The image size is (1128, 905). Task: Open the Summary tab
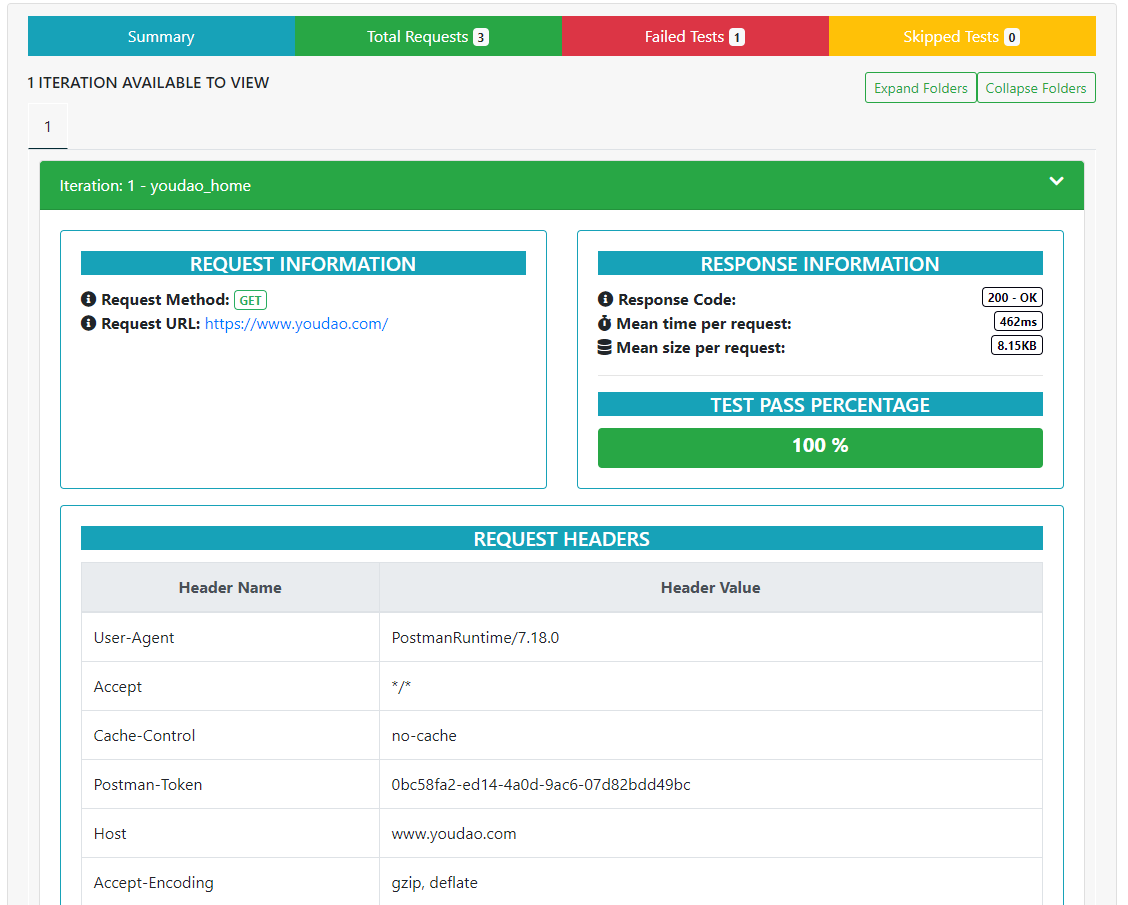[x=161, y=37]
